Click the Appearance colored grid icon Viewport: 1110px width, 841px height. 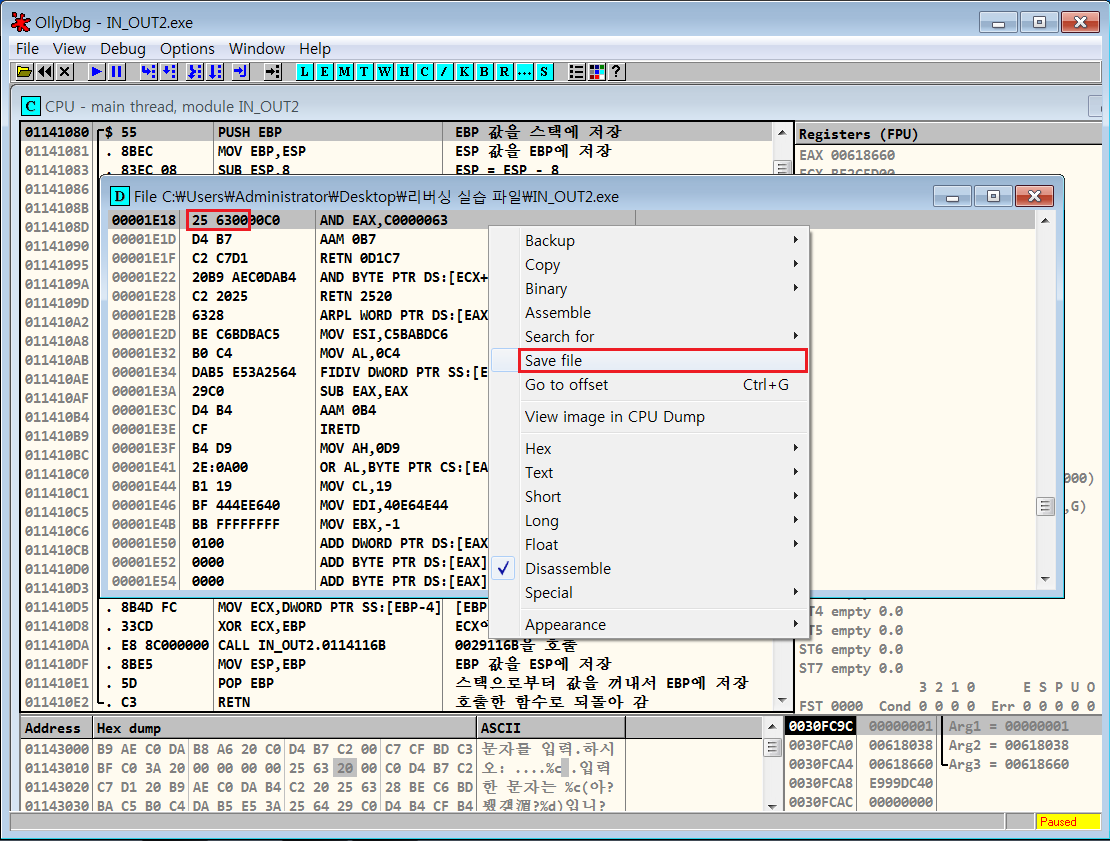click(x=597, y=71)
